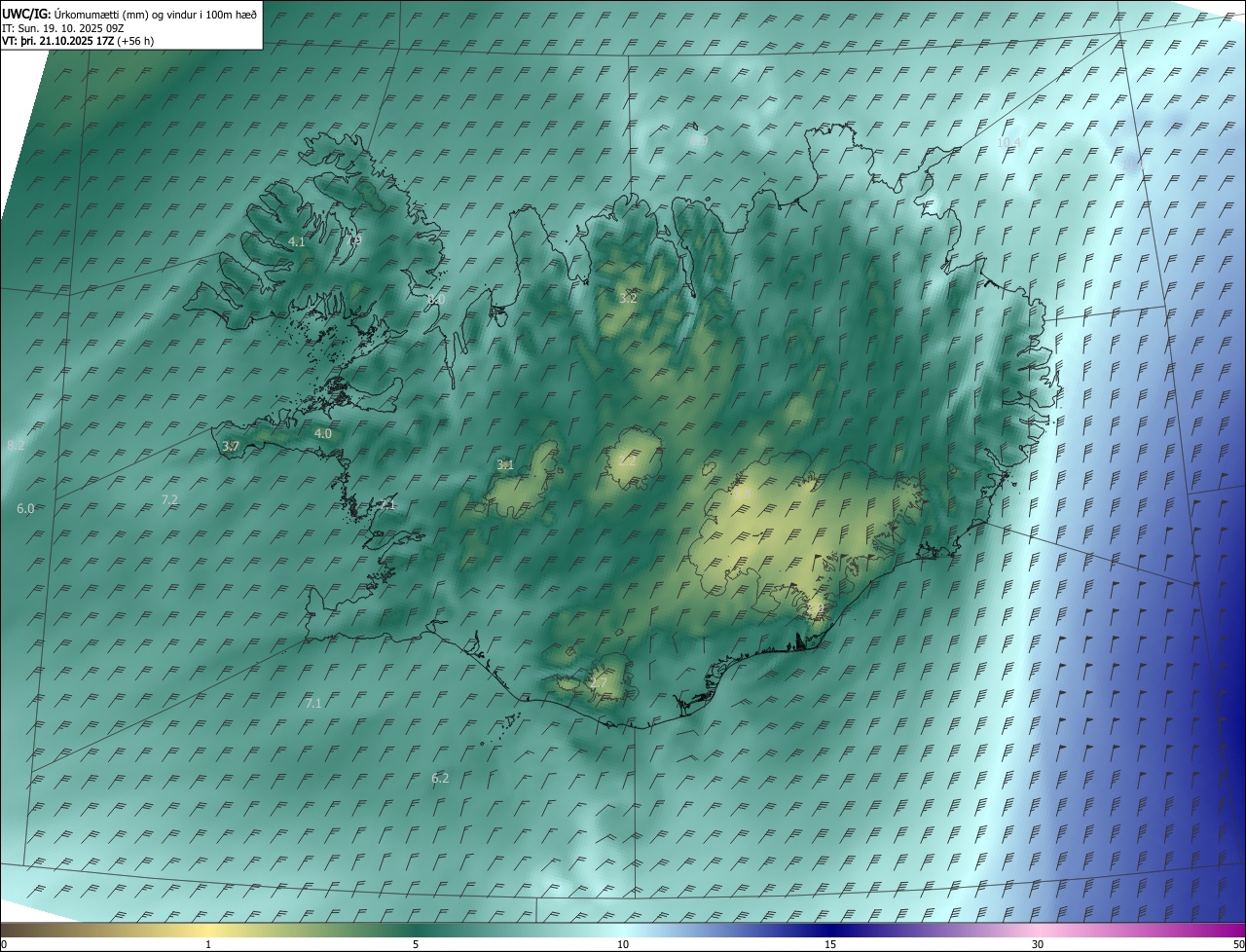
Task: Click the 6.2 value in the southern ocean
Action: click(440, 778)
